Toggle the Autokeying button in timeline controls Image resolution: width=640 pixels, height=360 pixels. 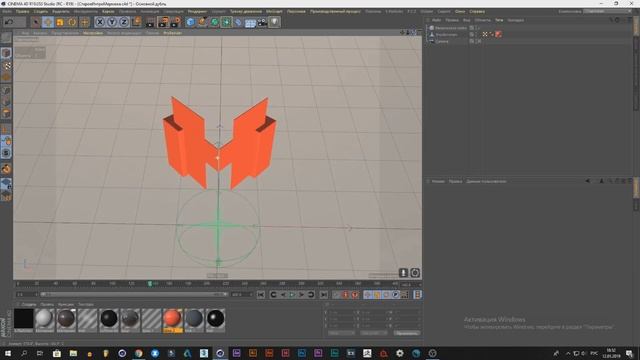[x=346, y=295]
